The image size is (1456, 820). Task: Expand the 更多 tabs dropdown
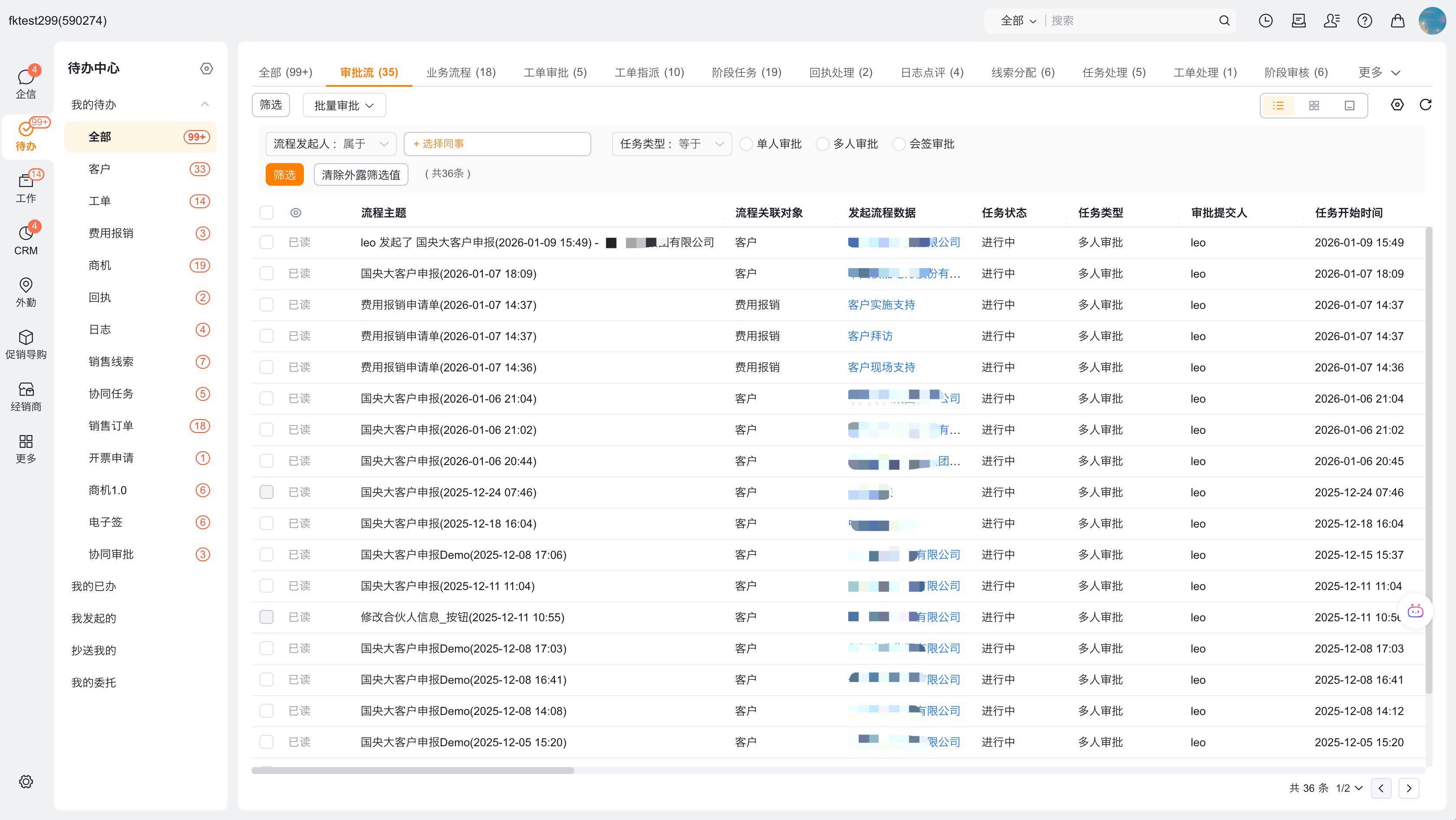tap(1379, 72)
